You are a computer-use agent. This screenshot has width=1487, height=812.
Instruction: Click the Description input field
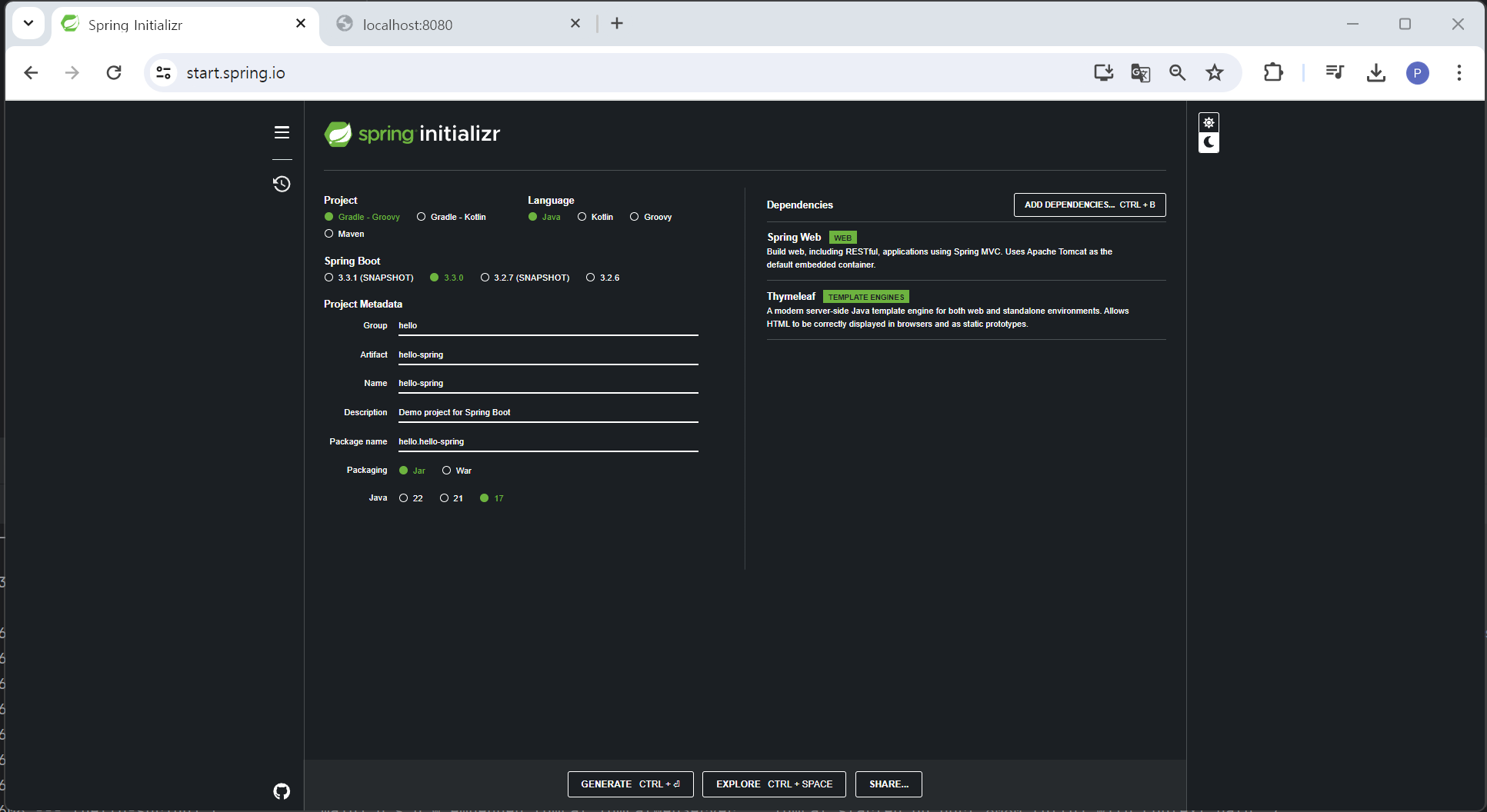pyautogui.click(x=548, y=413)
